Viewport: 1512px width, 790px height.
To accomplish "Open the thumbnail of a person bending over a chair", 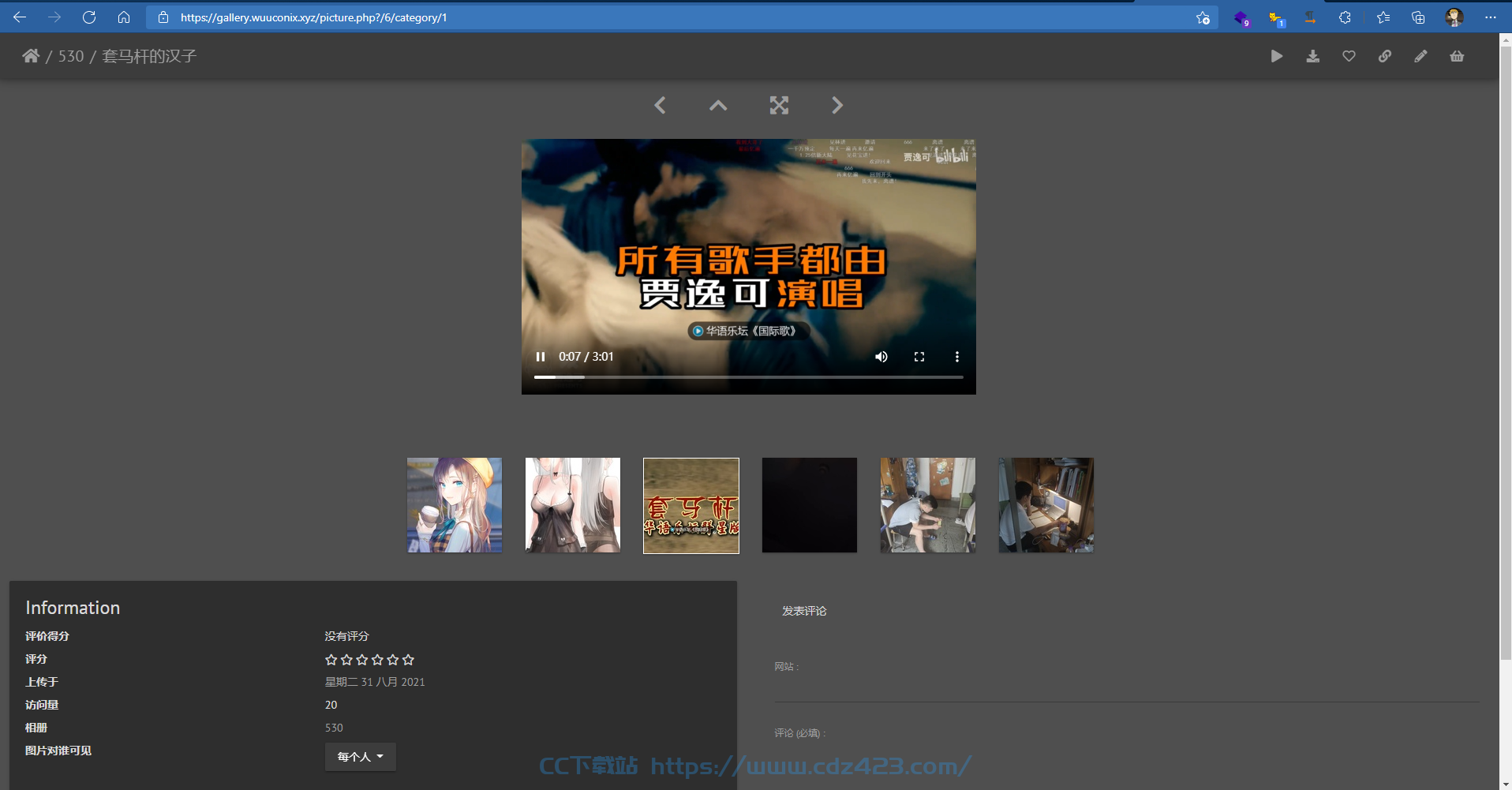I will 928,505.
